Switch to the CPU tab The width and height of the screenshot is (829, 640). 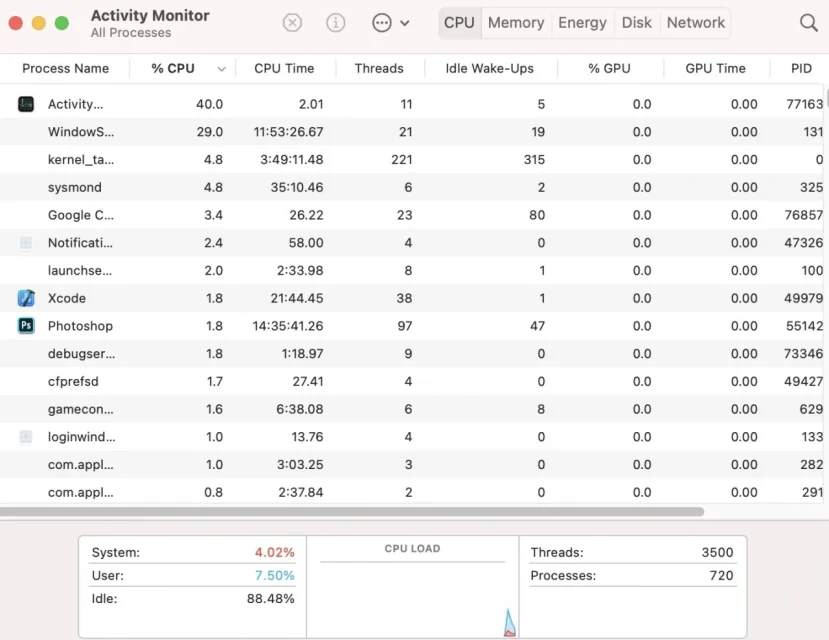coord(459,23)
